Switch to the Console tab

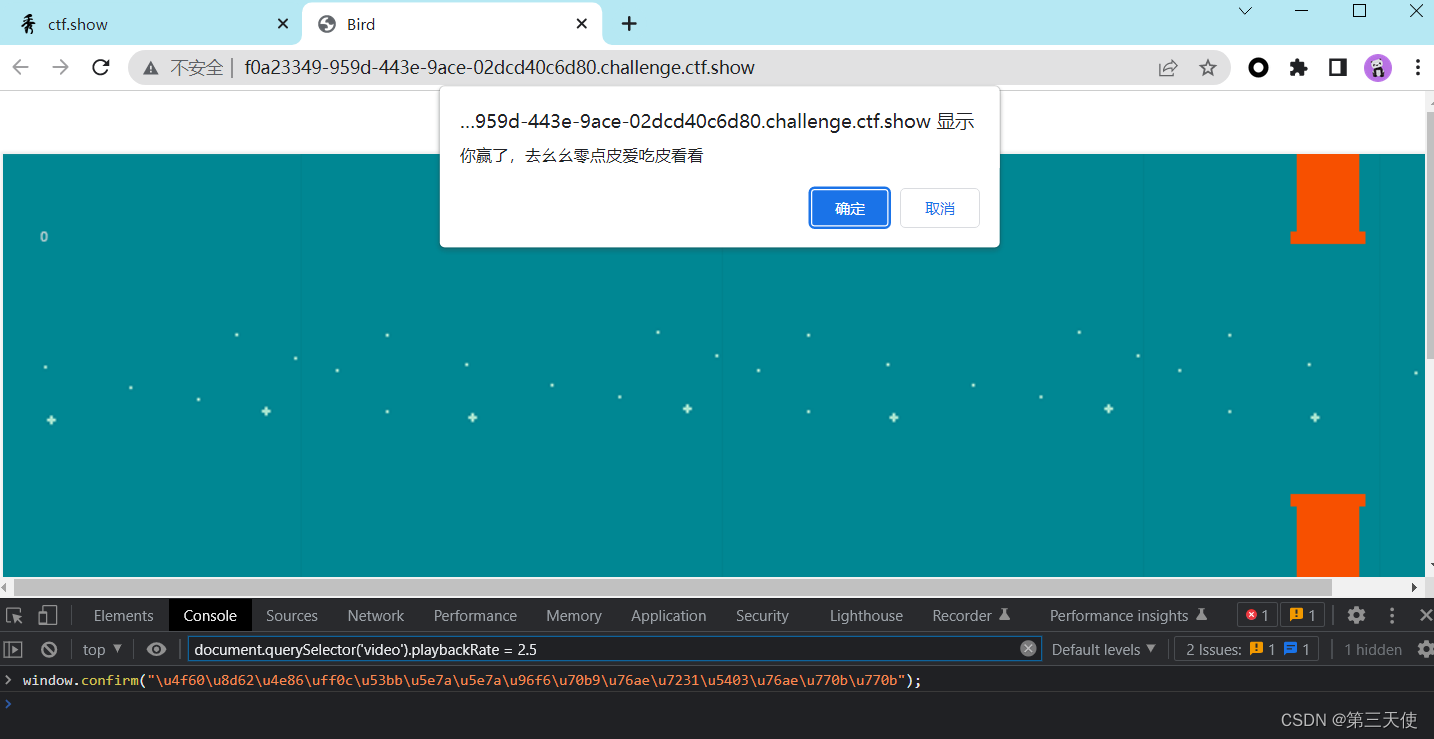pos(210,615)
